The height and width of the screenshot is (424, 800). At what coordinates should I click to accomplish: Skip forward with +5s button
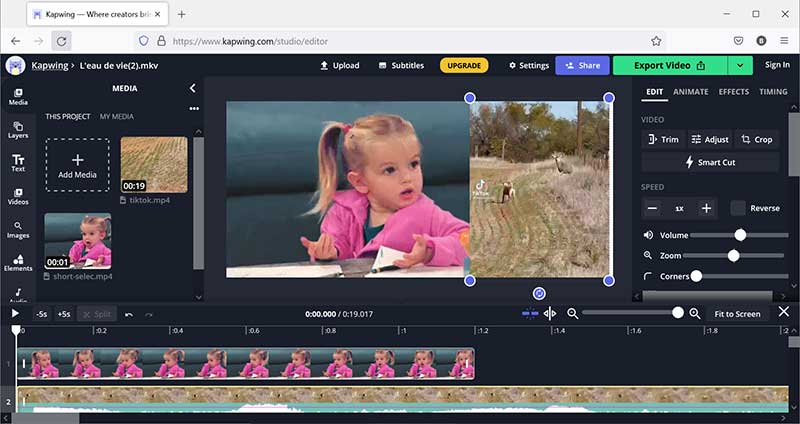64,314
